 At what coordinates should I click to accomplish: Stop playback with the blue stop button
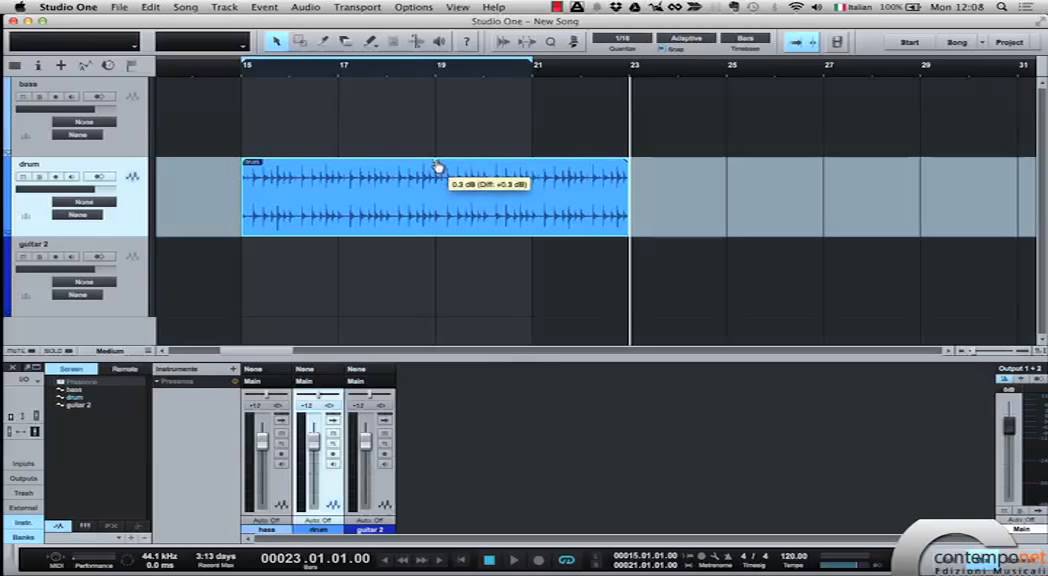coord(489,560)
